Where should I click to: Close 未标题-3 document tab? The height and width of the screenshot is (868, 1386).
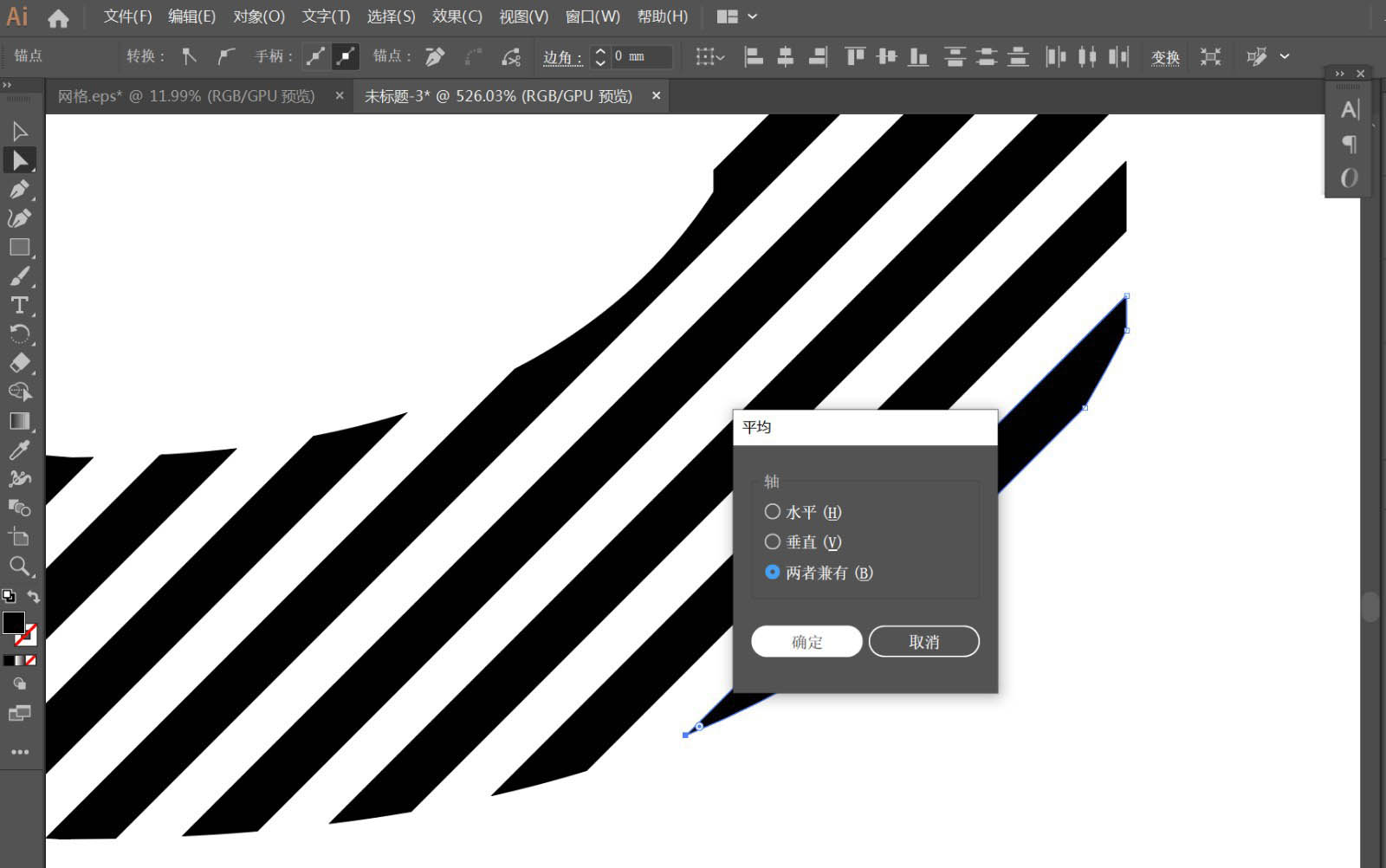656,96
